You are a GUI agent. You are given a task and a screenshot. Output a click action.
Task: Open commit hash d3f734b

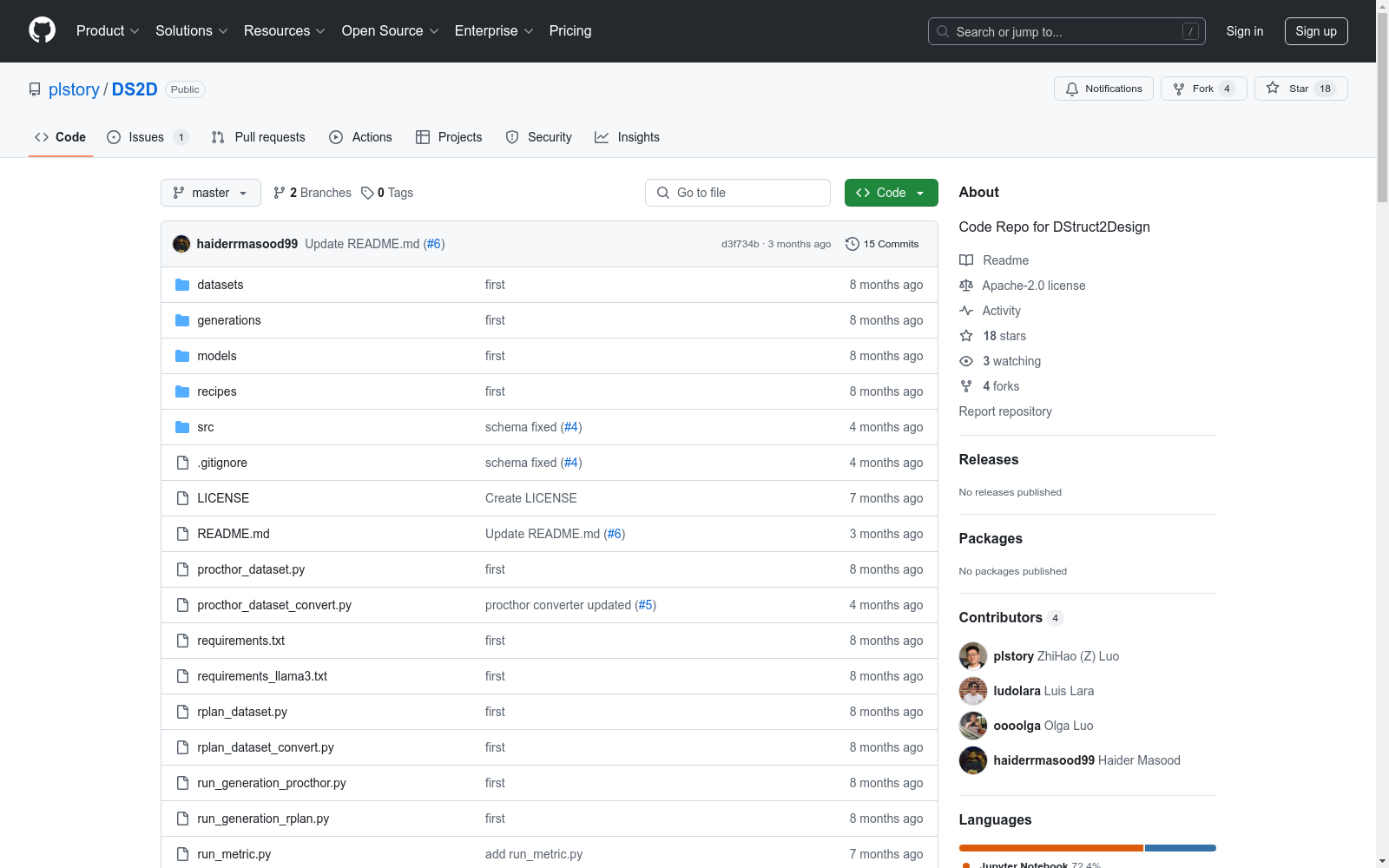pyautogui.click(x=741, y=244)
